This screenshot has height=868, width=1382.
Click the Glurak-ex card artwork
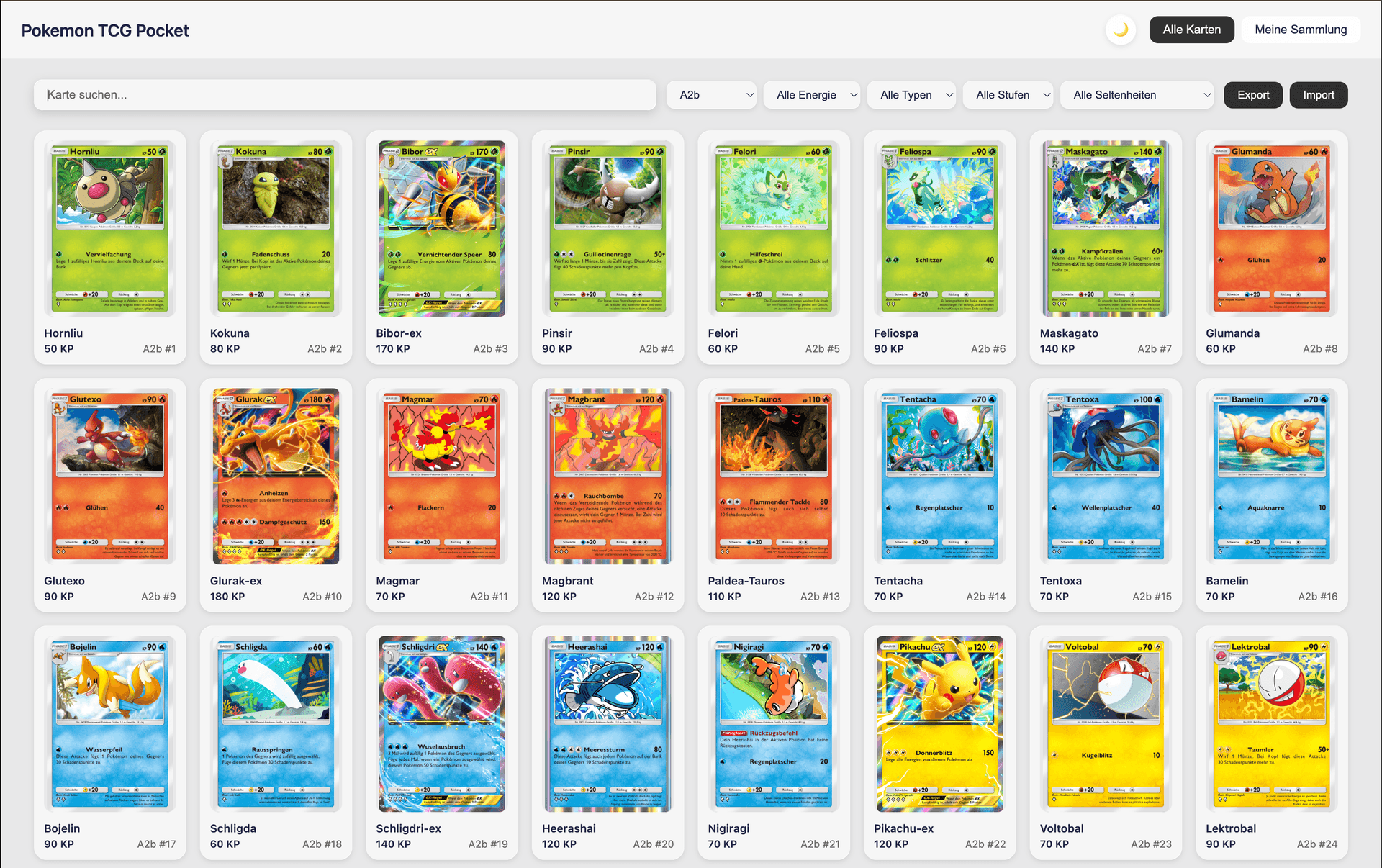pos(276,476)
